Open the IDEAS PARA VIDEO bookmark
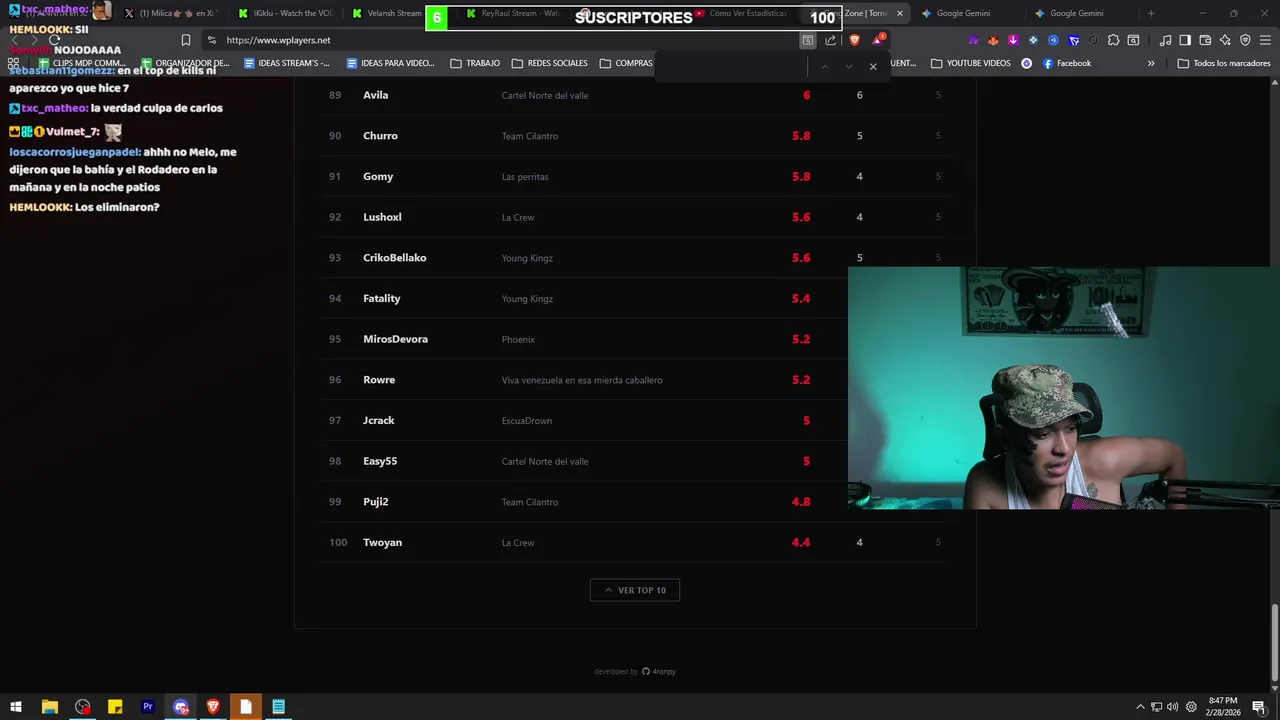This screenshot has width=1280, height=720. tap(391, 63)
